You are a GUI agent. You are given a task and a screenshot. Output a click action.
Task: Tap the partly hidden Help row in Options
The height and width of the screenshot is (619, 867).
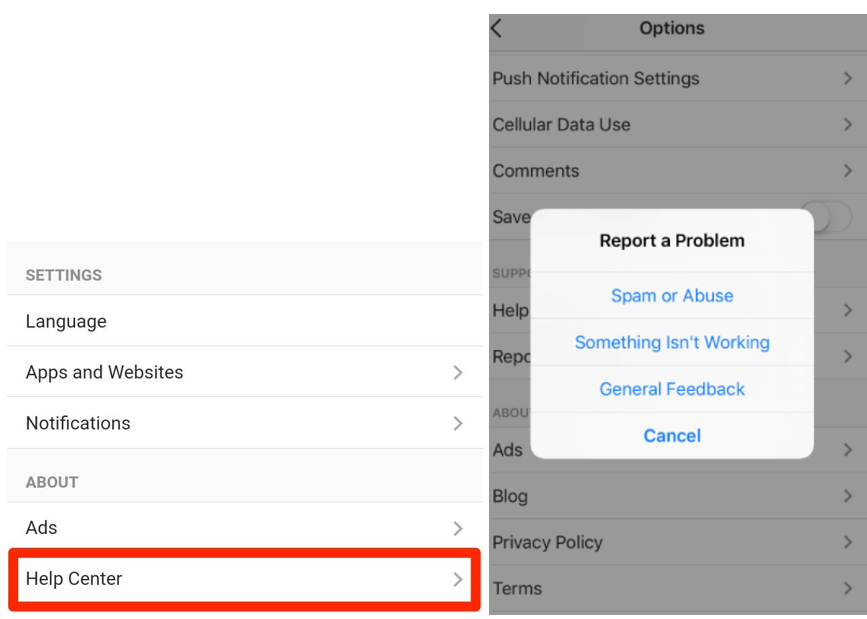(x=510, y=310)
